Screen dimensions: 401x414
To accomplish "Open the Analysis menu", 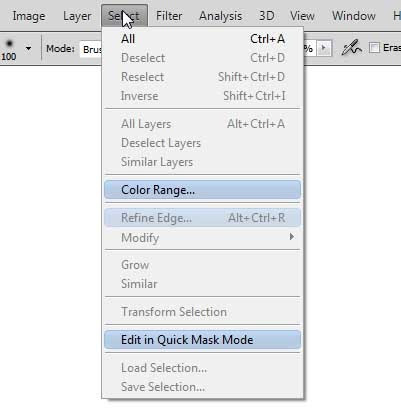I will pyautogui.click(x=220, y=16).
